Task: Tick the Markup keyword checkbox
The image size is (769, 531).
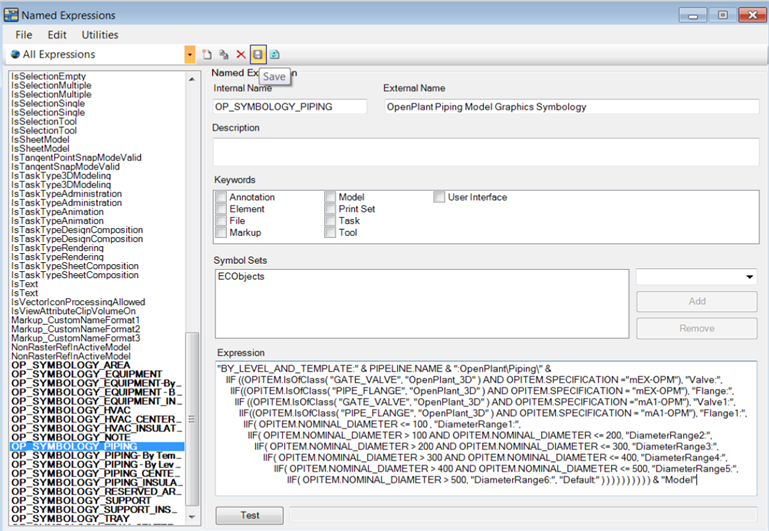Action: (x=221, y=232)
